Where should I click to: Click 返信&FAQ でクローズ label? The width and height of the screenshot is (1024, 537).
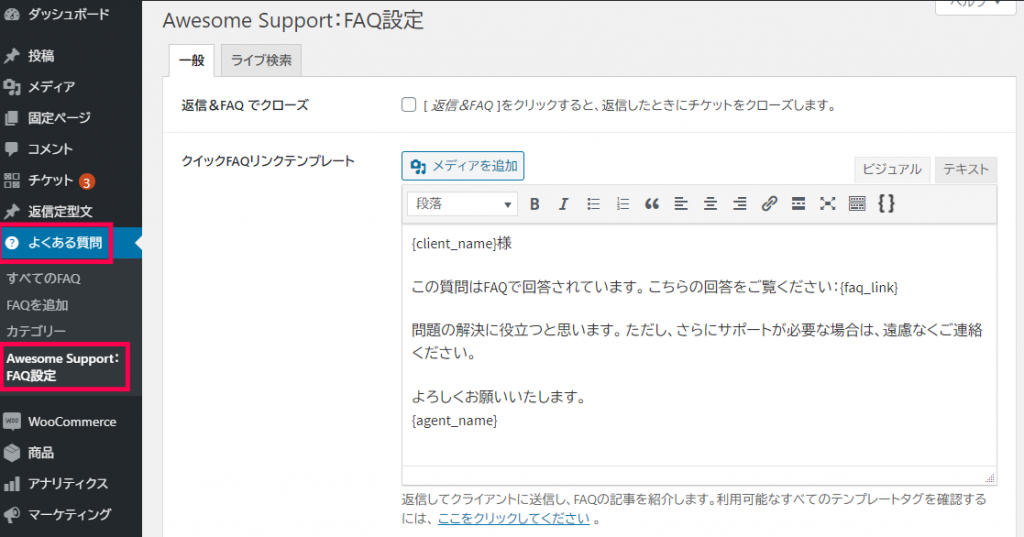coord(245,105)
